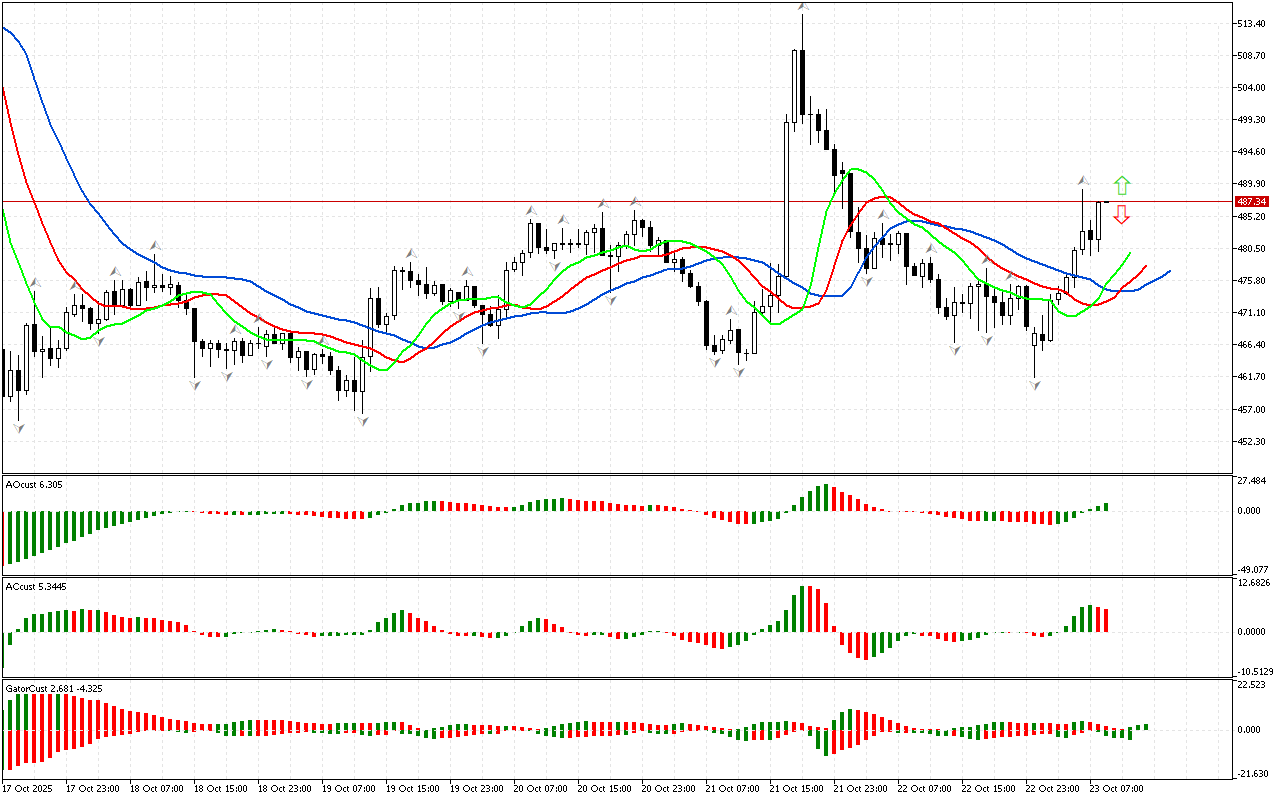Click the down fractal below the 22 Oct 23:00 low

pyautogui.click(x=1035, y=384)
